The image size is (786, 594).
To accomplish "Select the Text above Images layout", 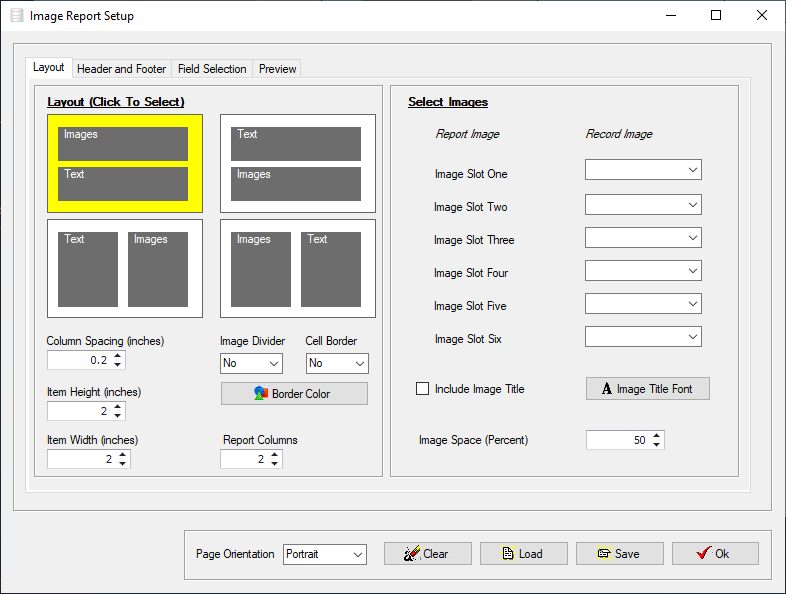I will click(x=298, y=163).
